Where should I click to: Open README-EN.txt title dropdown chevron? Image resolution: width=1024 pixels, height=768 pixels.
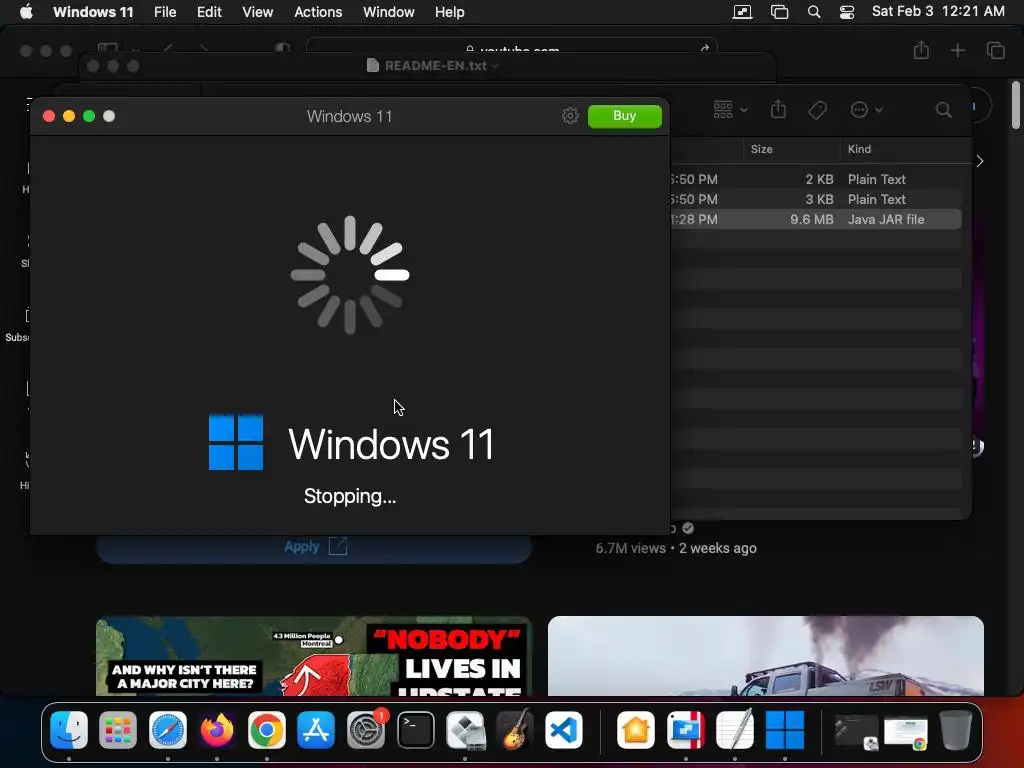click(x=495, y=66)
